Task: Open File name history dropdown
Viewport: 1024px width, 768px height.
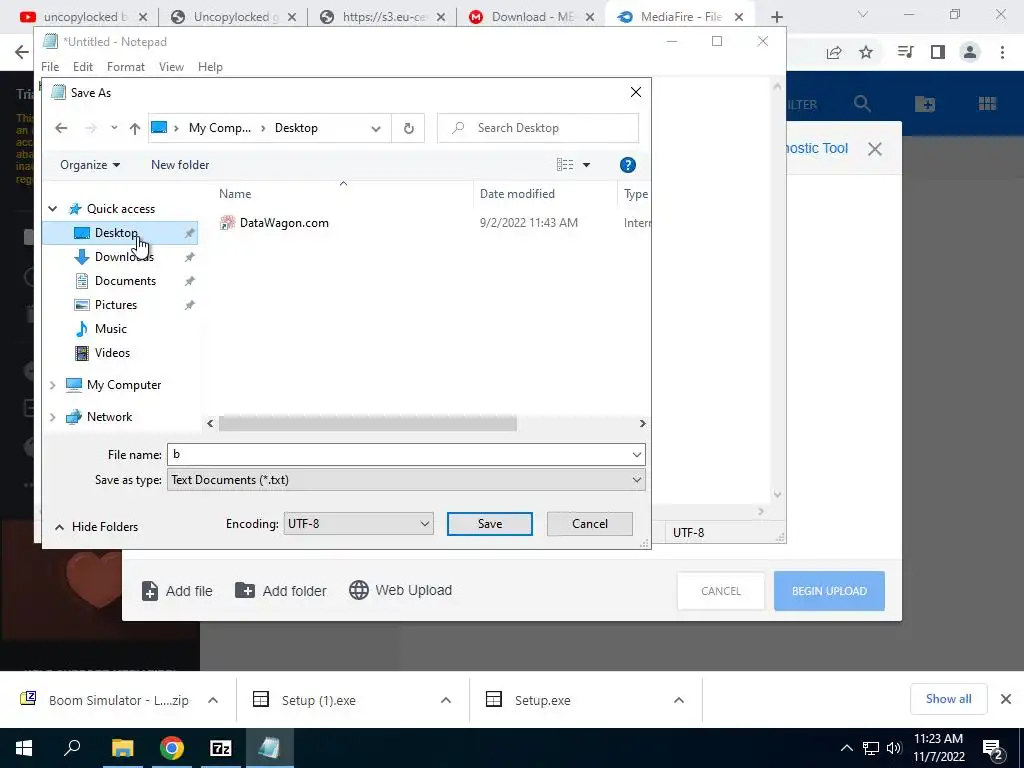Action: (x=637, y=455)
